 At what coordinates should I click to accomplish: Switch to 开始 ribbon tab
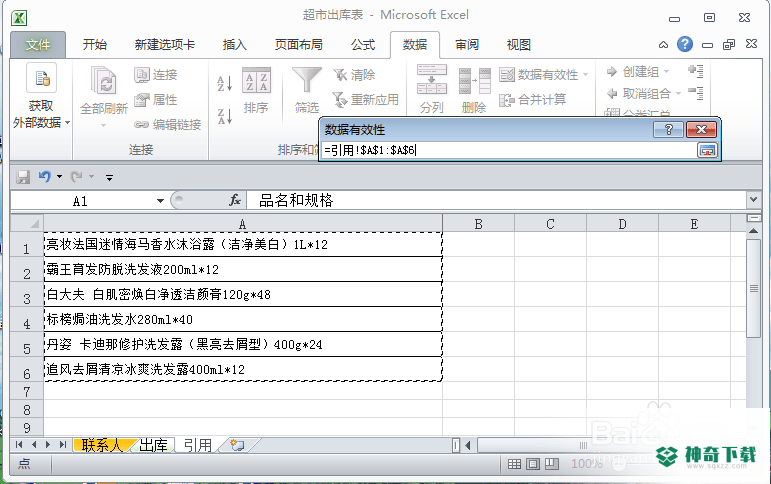(x=94, y=45)
